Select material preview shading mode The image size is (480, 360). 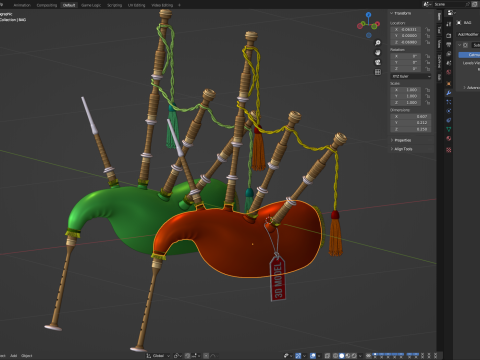point(348,356)
